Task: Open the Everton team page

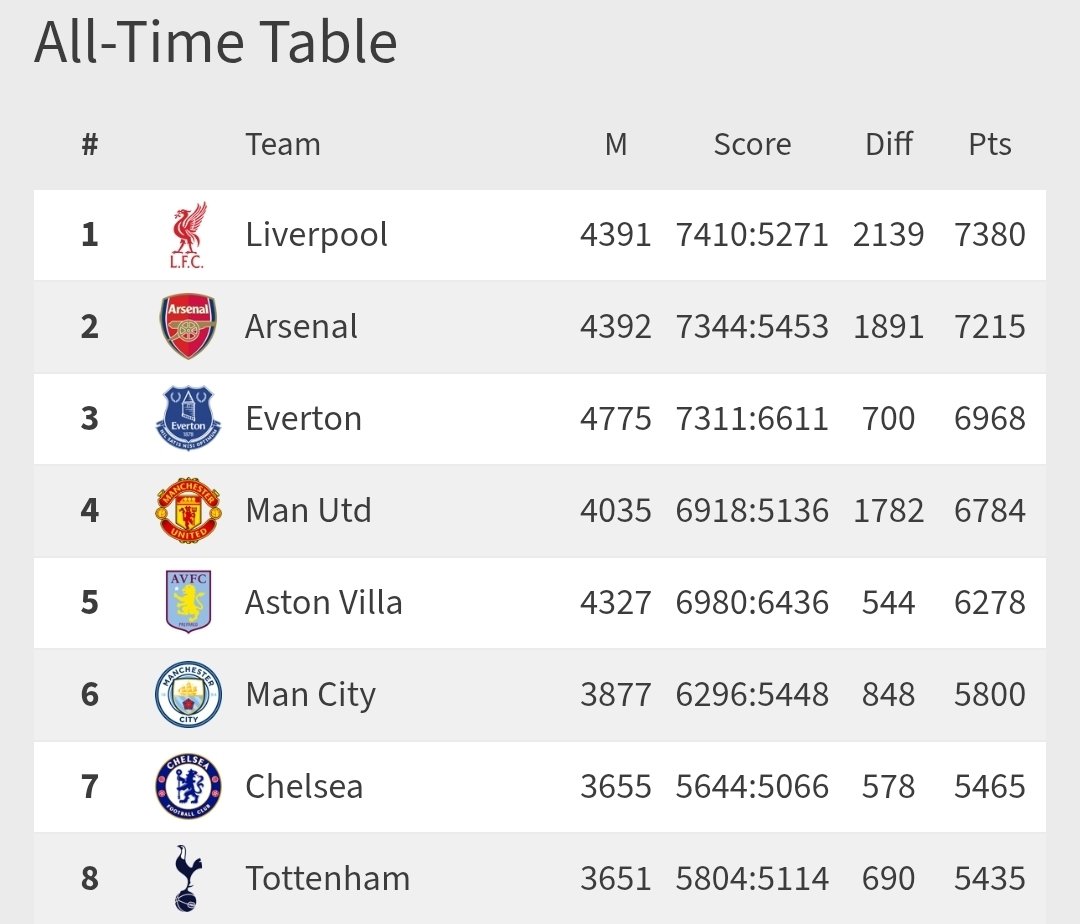Action: [x=303, y=418]
